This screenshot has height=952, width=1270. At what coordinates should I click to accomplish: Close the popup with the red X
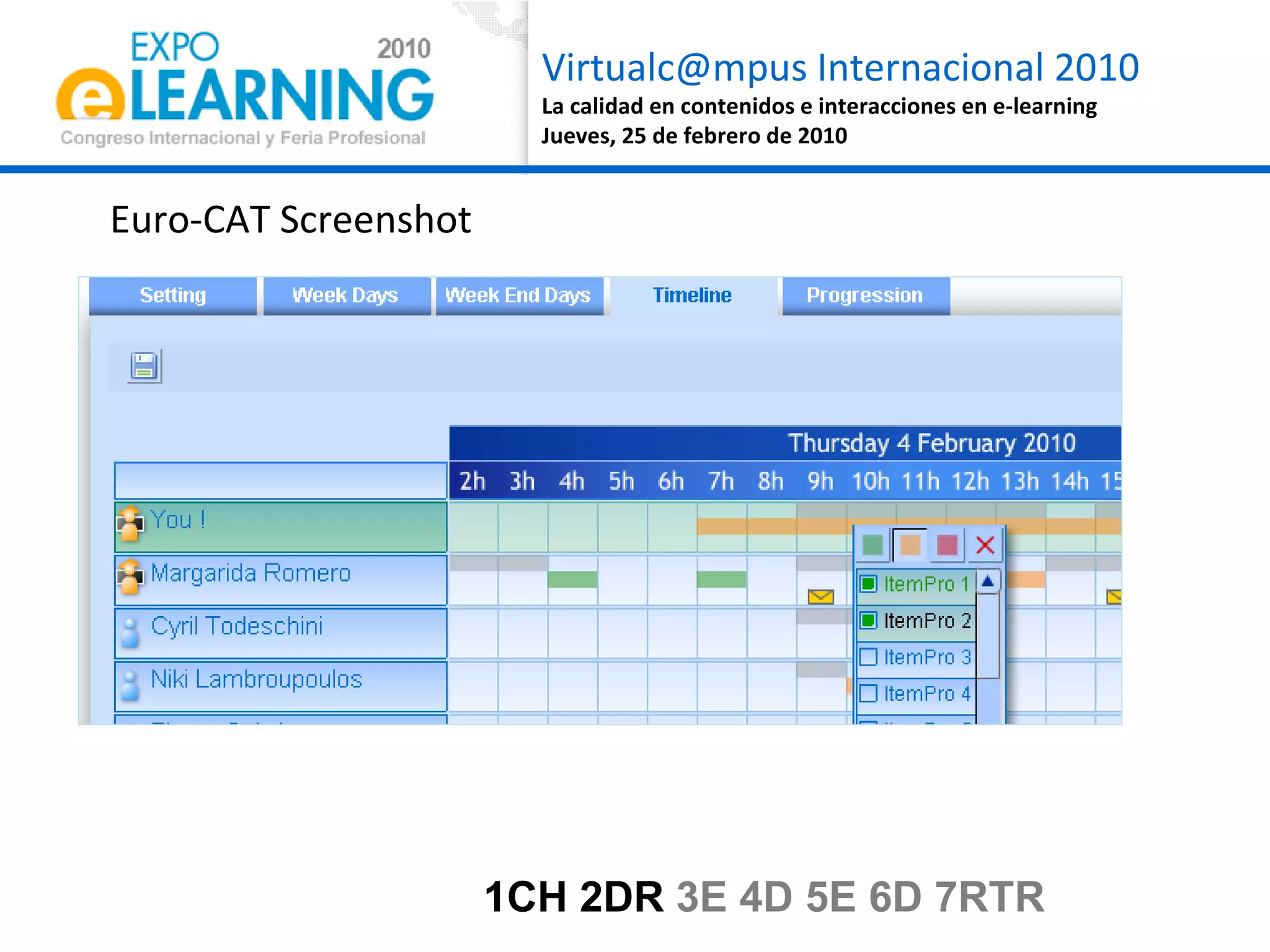(x=985, y=545)
